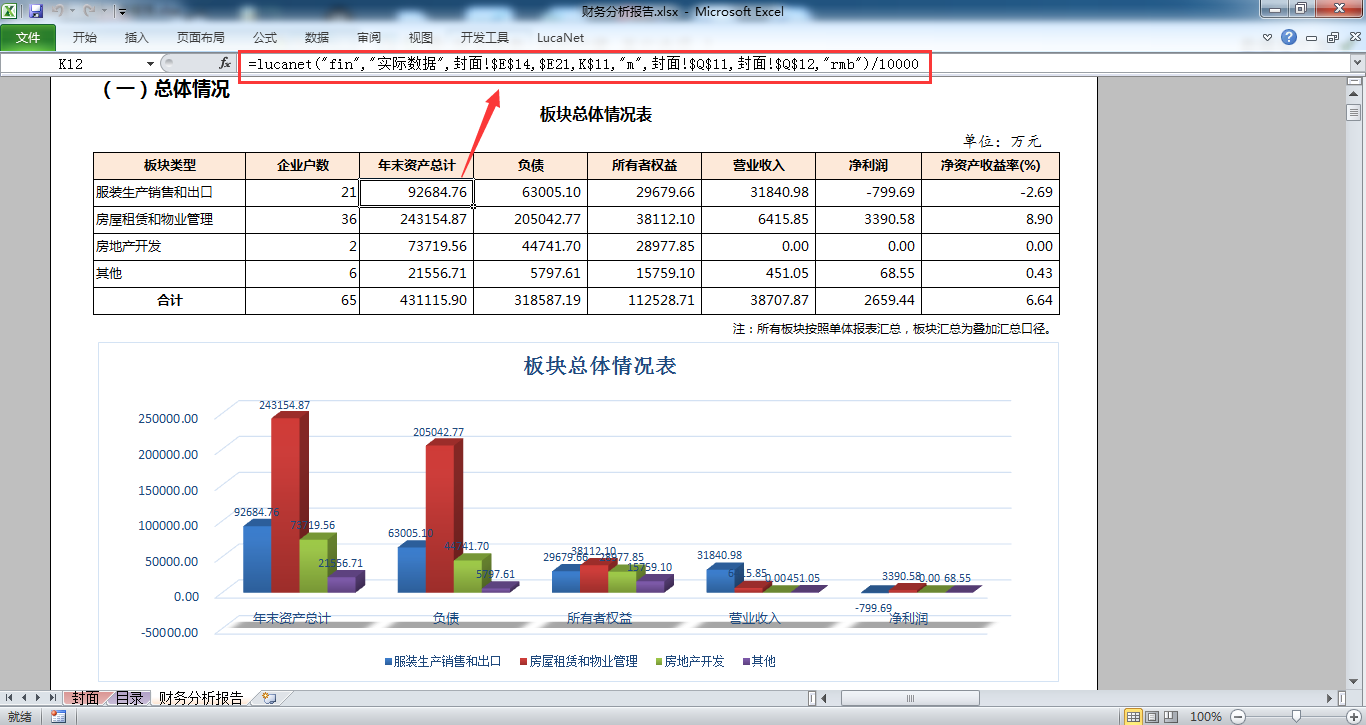Switch to the 目录 sheet tab
Viewport: 1366px width, 725px height.
(x=129, y=698)
